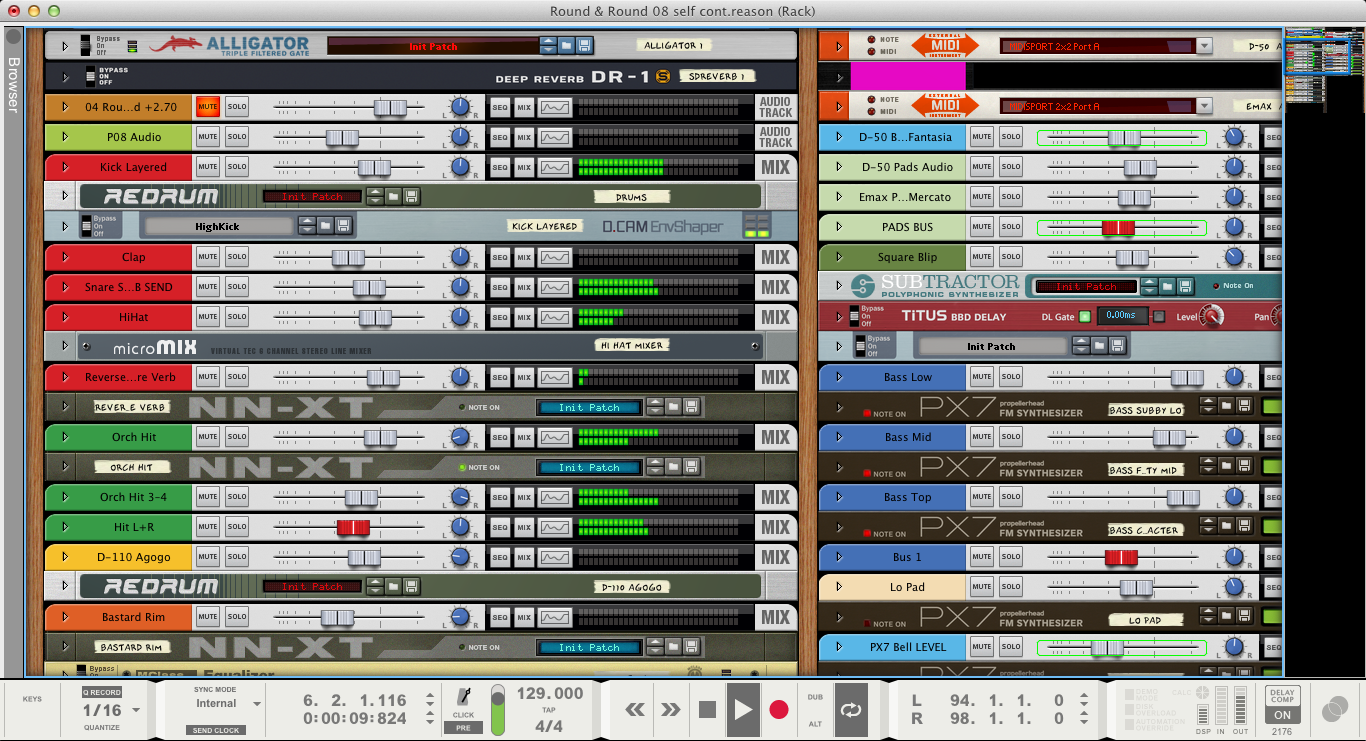
Task: Click the Dub button in transport
Action: 815,697
